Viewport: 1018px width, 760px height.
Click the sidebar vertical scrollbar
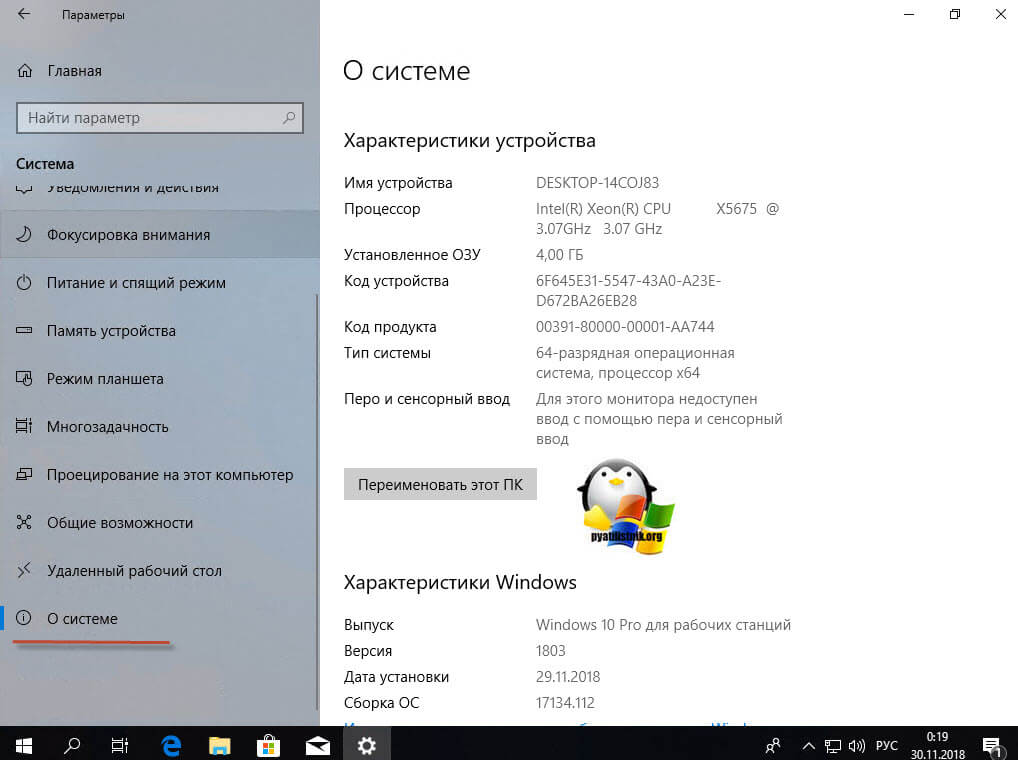click(x=317, y=502)
